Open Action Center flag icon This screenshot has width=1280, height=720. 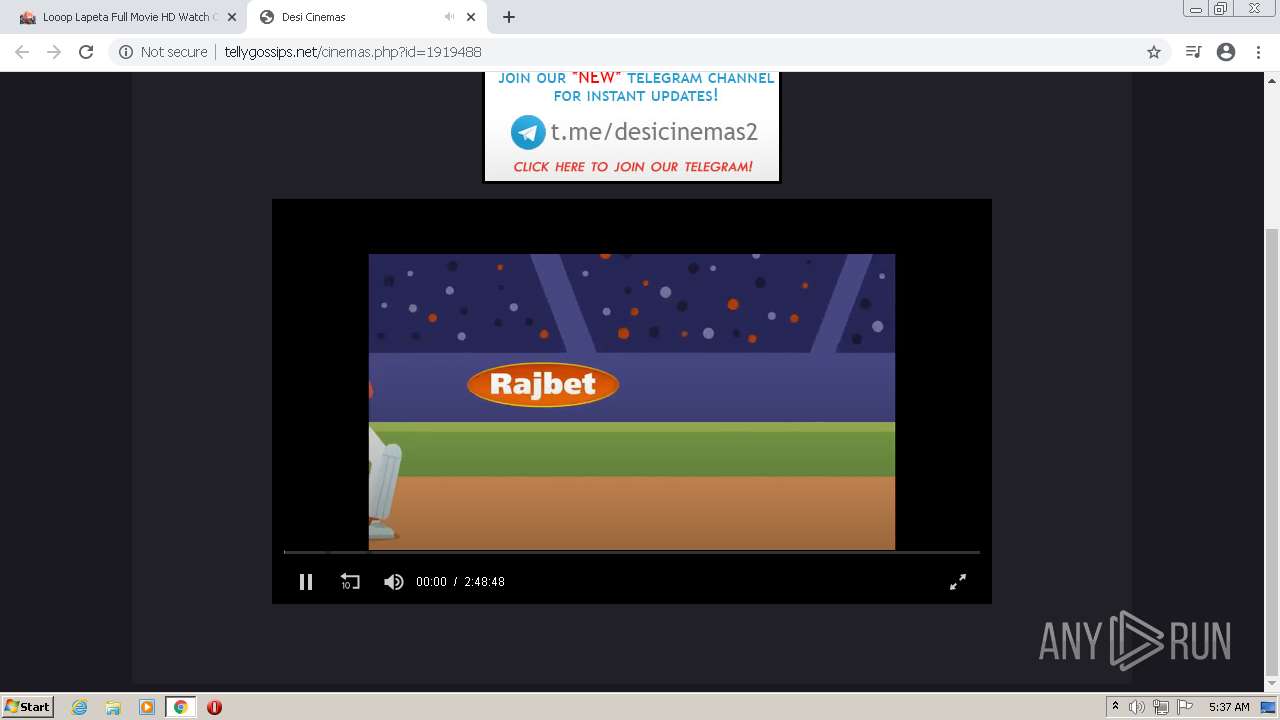point(1185,707)
